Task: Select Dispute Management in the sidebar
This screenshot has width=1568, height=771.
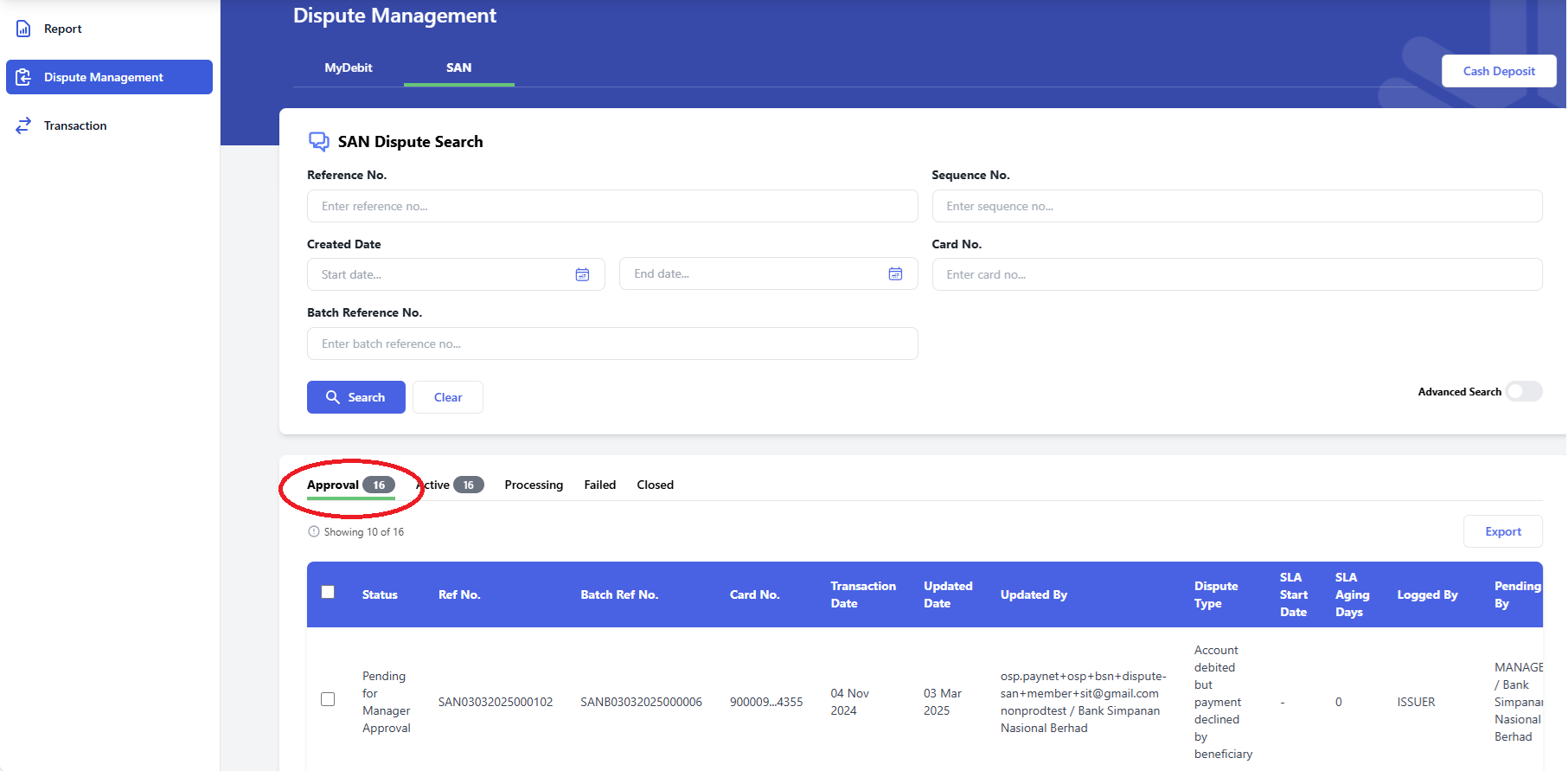Action: click(109, 77)
